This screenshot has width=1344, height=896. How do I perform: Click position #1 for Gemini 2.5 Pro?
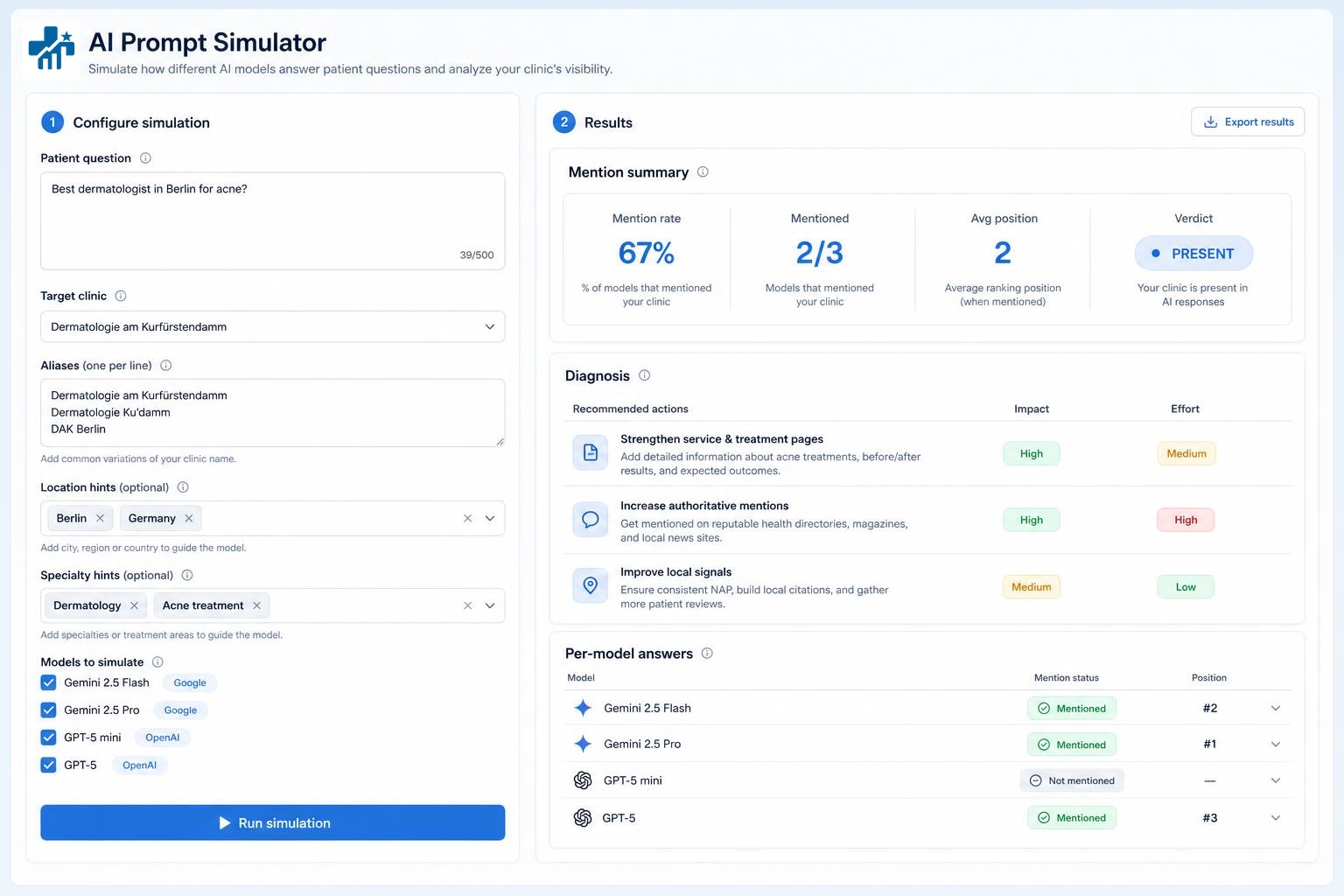[1210, 744]
